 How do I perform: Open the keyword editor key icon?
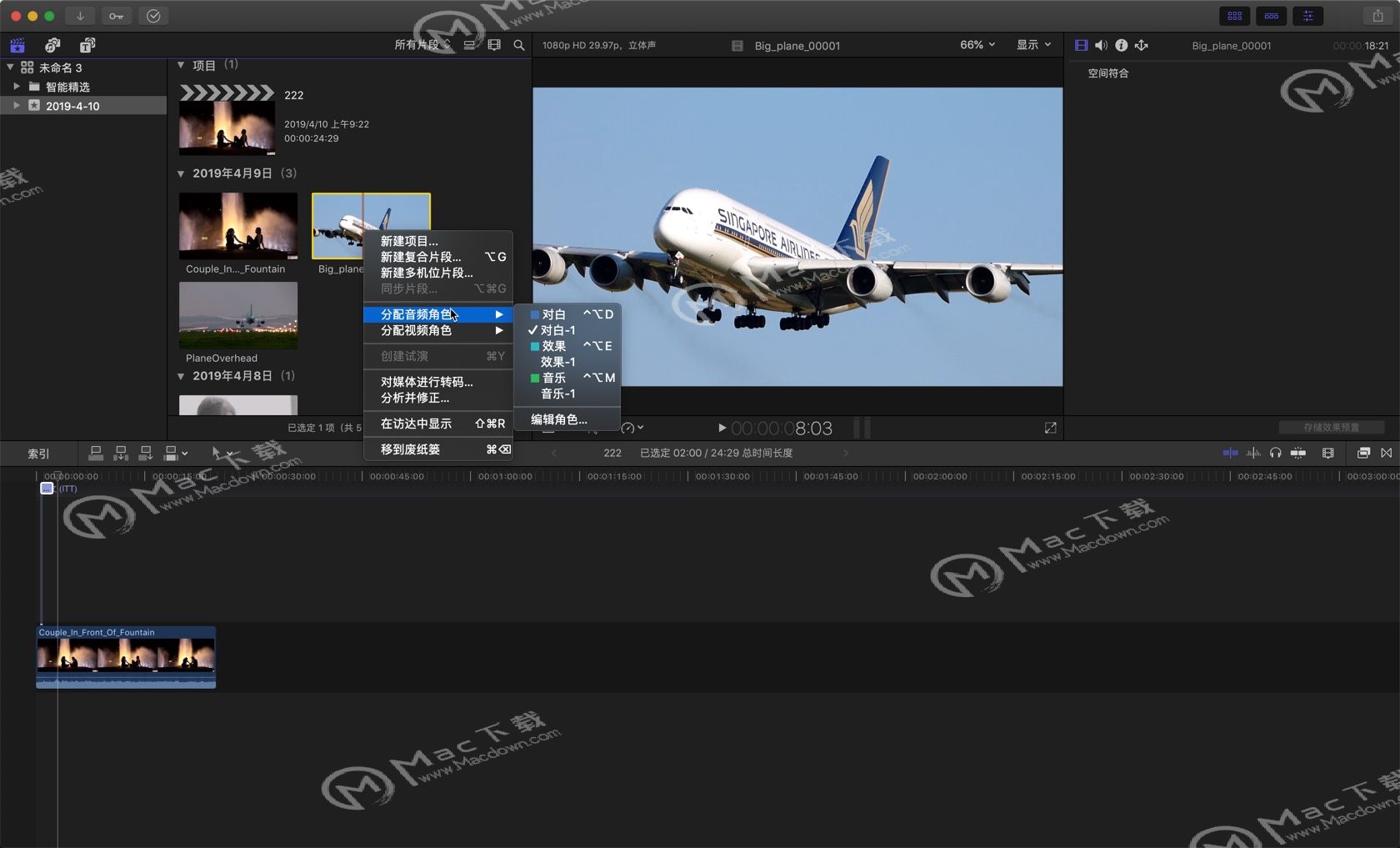coord(116,16)
